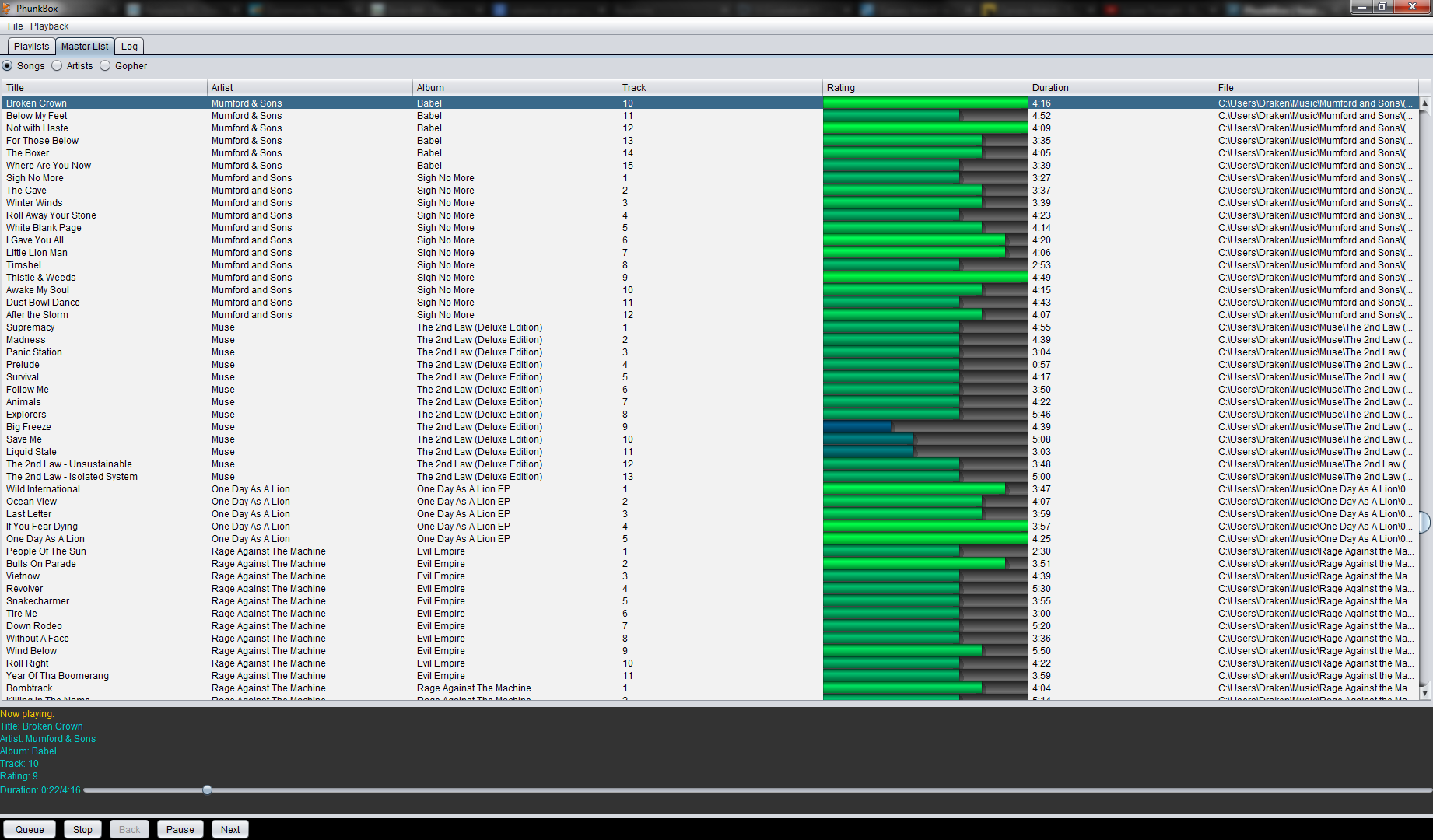Screen dimensions: 1433x840
Task: Select the song "Not with Haste"
Action: click(37, 128)
